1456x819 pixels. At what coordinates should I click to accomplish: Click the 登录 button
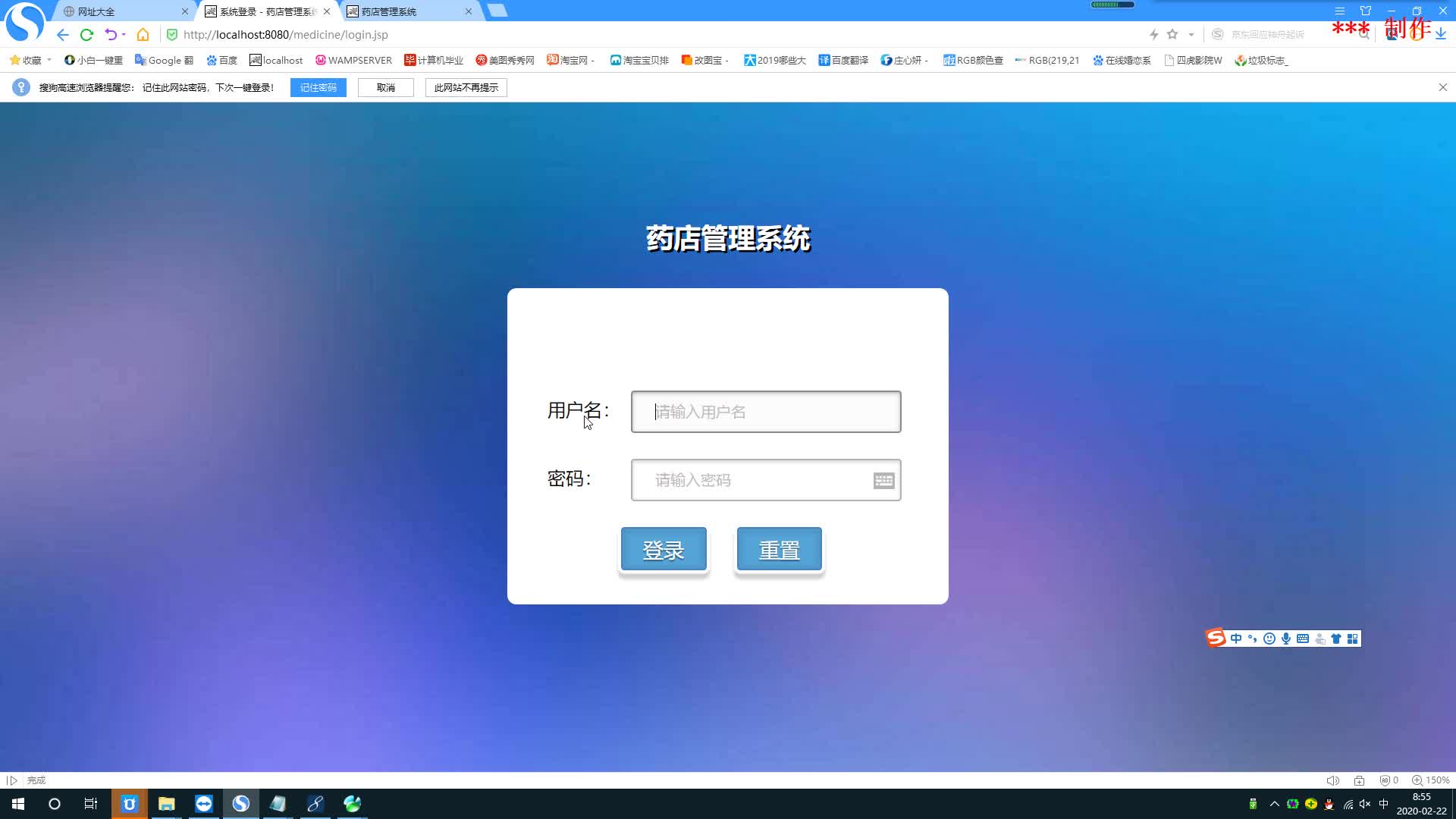coord(662,549)
